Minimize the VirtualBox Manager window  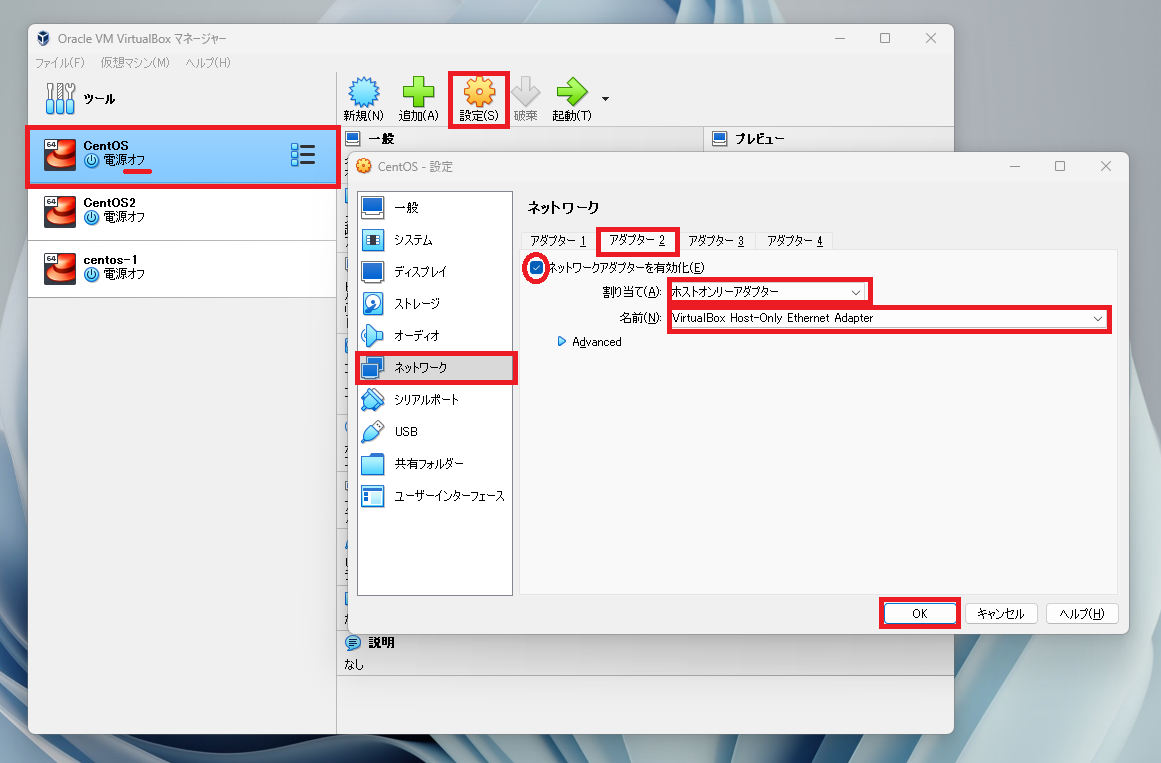click(840, 38)
